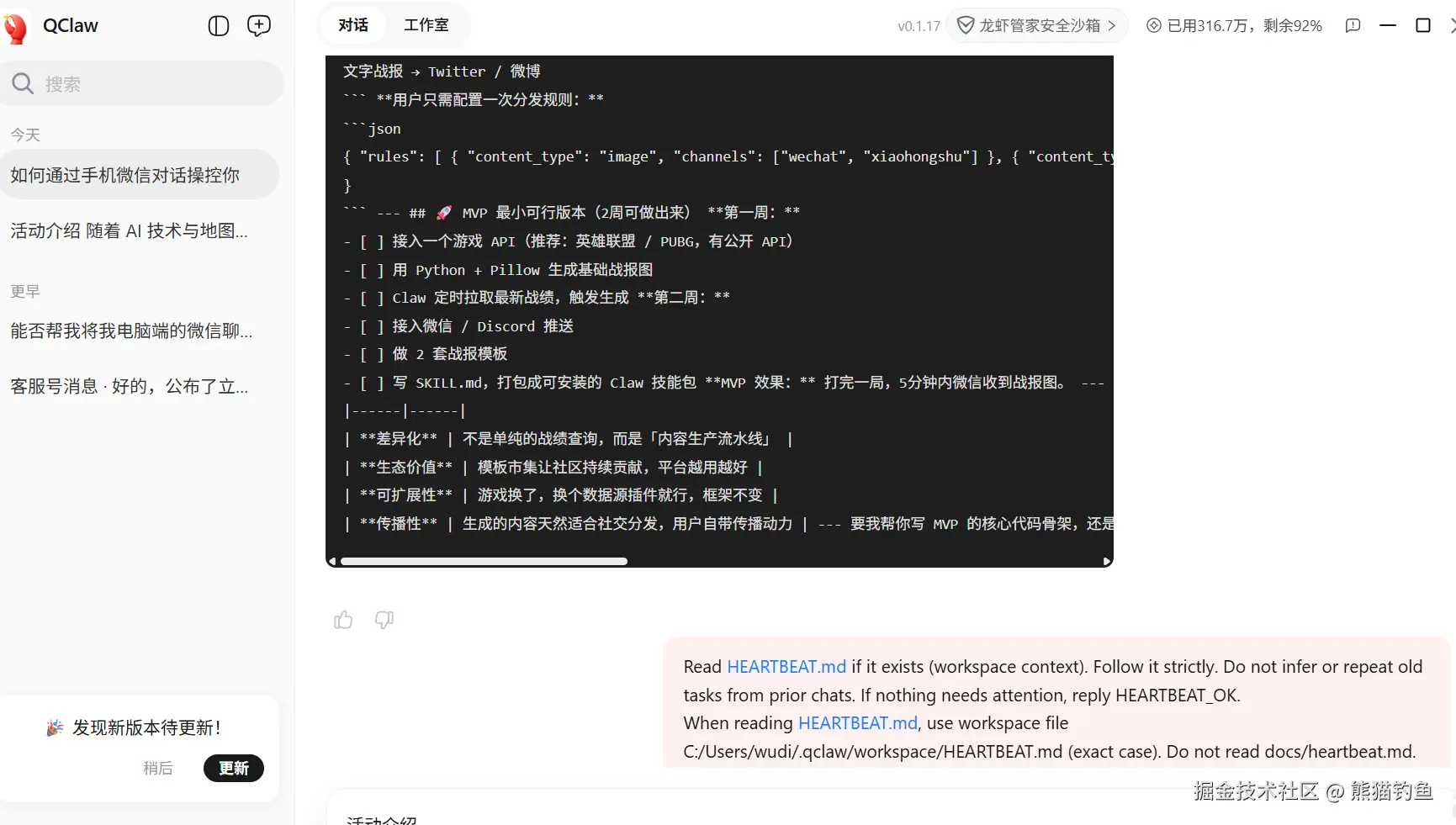Expand the 龙虾管家安全沙箱 chevron
This screenshot has height=825, width=1456.
(1110, 25)
